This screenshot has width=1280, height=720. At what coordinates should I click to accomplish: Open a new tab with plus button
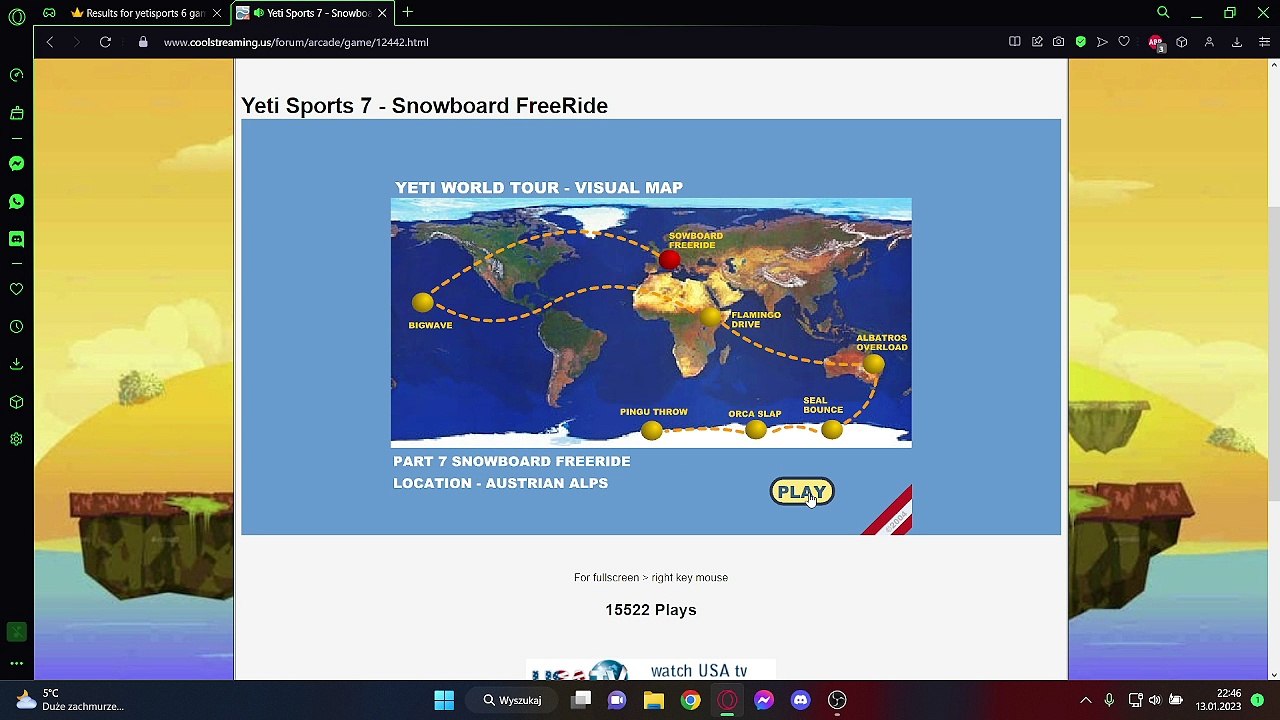point(408,13)
